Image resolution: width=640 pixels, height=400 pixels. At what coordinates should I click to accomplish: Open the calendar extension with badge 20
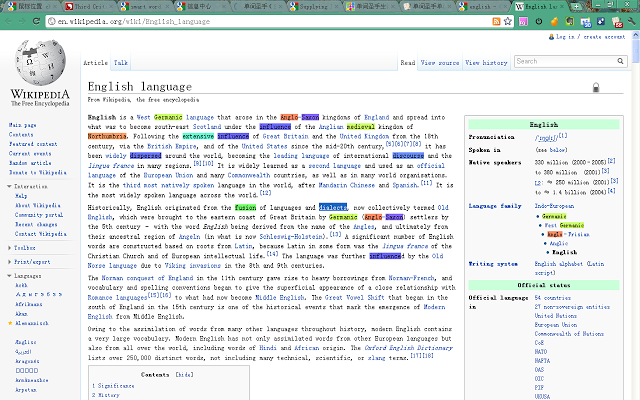click(x=586, y=22)
